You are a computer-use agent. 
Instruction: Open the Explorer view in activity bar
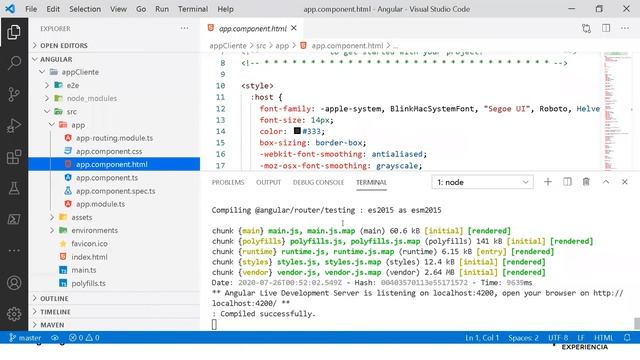point(14,32)
